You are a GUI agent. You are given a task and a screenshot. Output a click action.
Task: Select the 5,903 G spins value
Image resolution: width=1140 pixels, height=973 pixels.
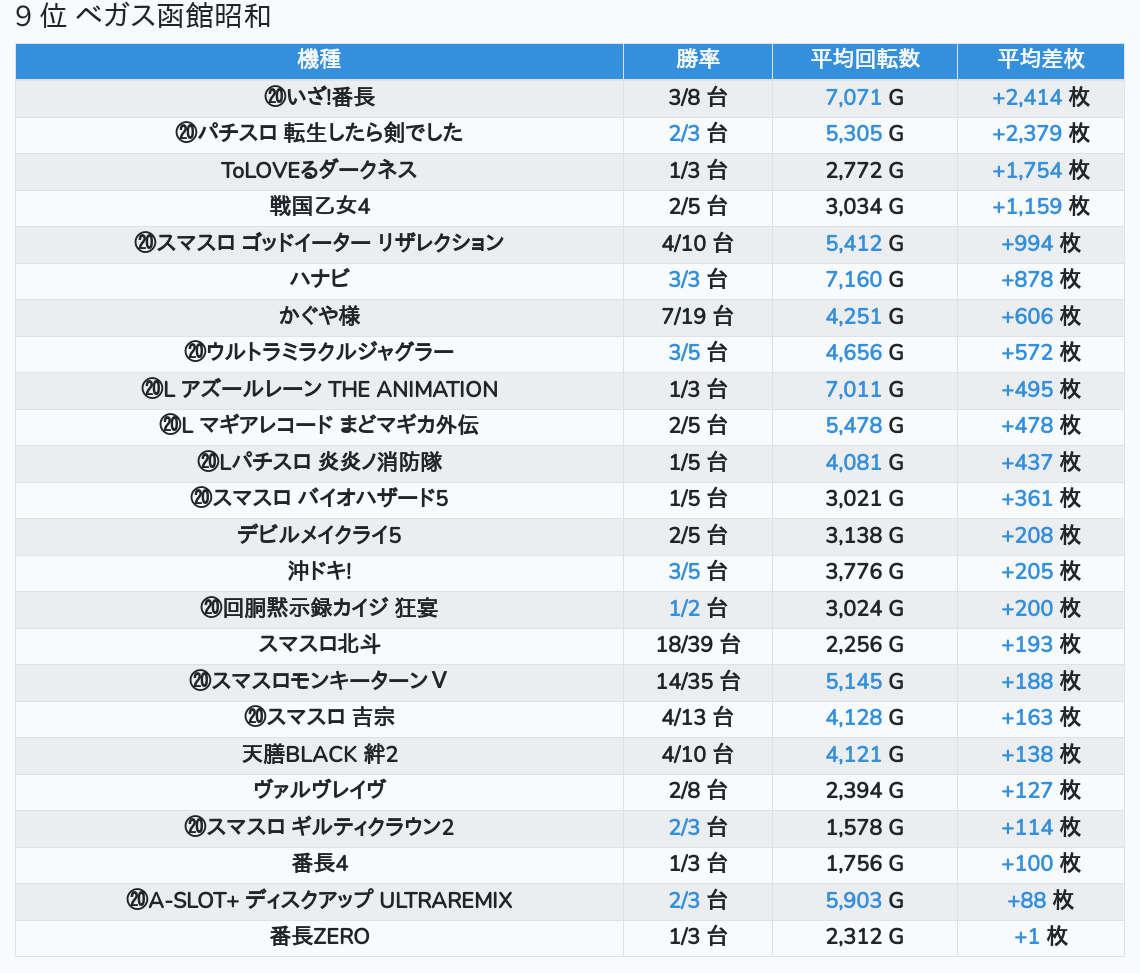pyautogui.click(x=864, y=901)
